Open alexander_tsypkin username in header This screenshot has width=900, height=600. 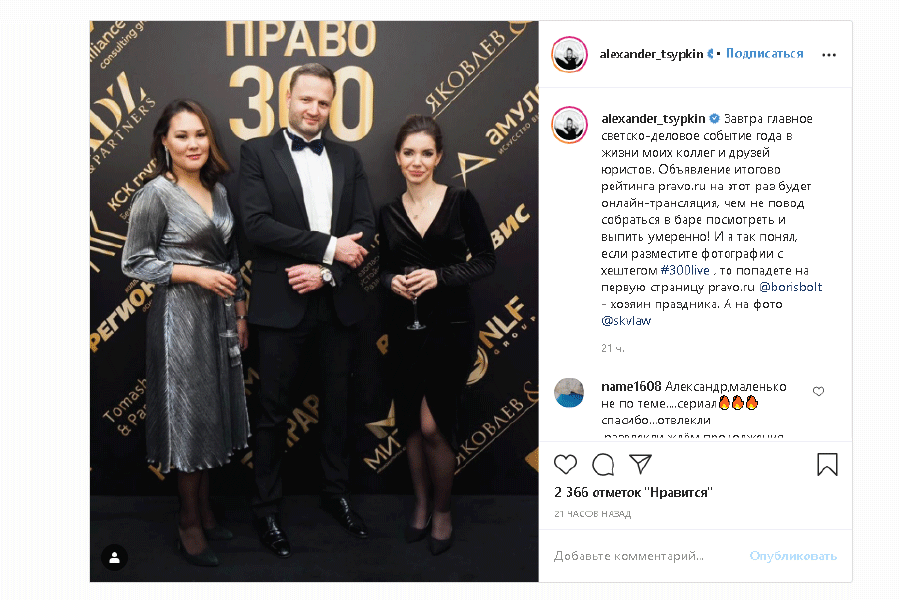pos(651,54)
